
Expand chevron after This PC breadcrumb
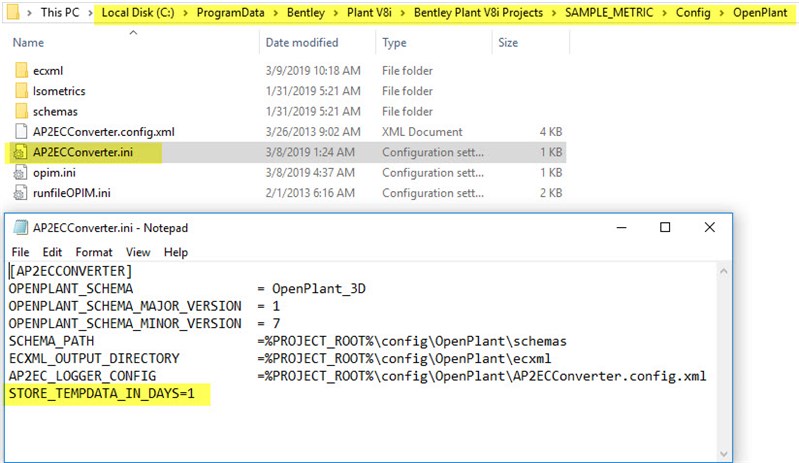[90, 13]
